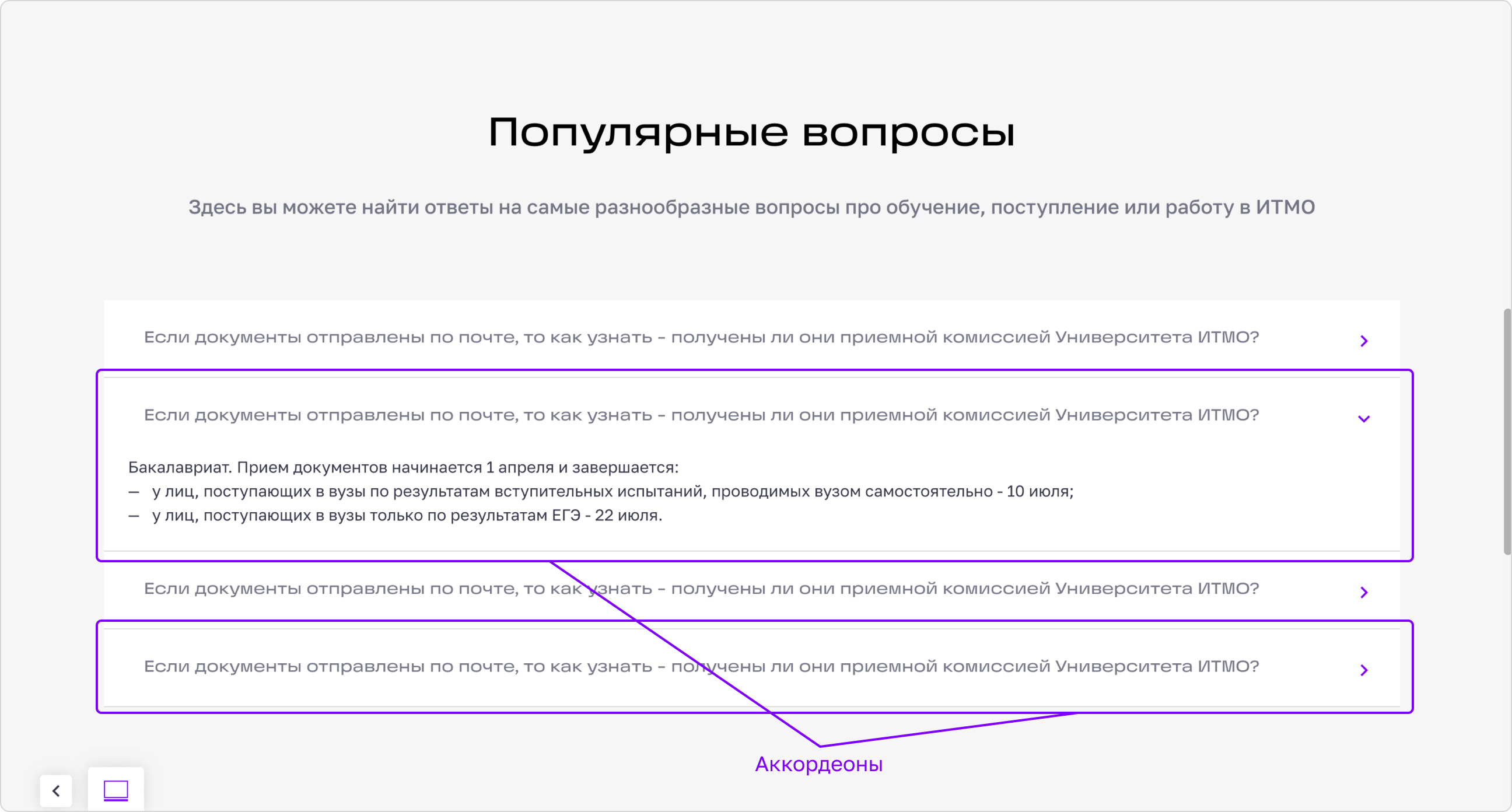
Task: Open the first question row text
Action: click(701, 338)
